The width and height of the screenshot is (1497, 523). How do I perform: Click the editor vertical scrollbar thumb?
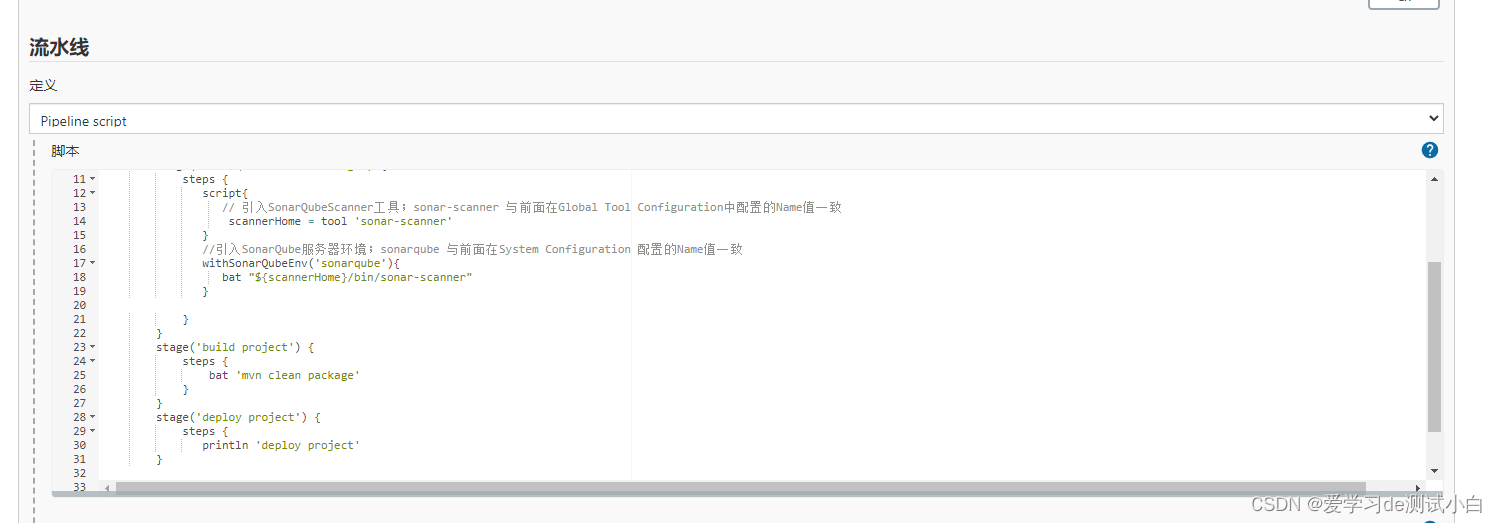(x=1434, y=347)
